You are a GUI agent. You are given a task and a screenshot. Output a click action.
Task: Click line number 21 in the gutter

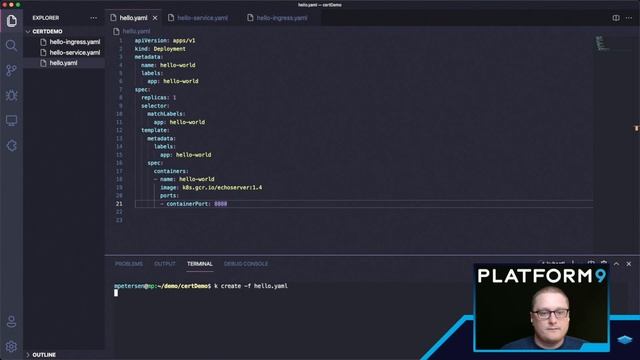(x=119, y=204)
